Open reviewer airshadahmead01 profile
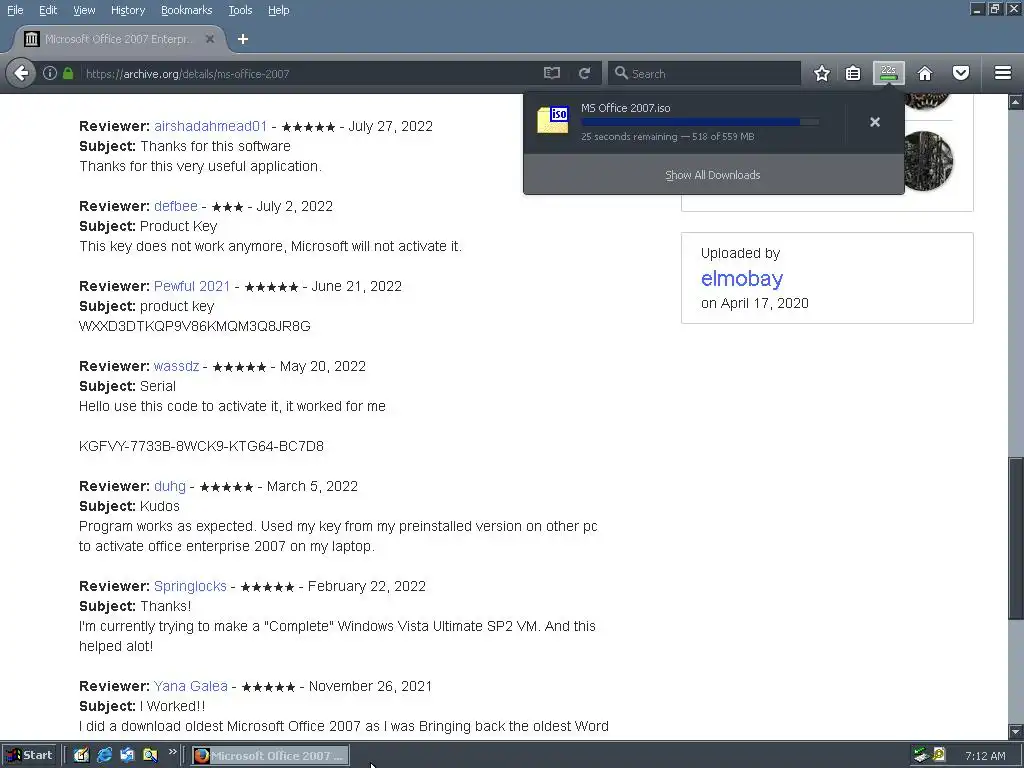Image resolution: width=1024 pixels, height=768 pixels. pos(210,126)
